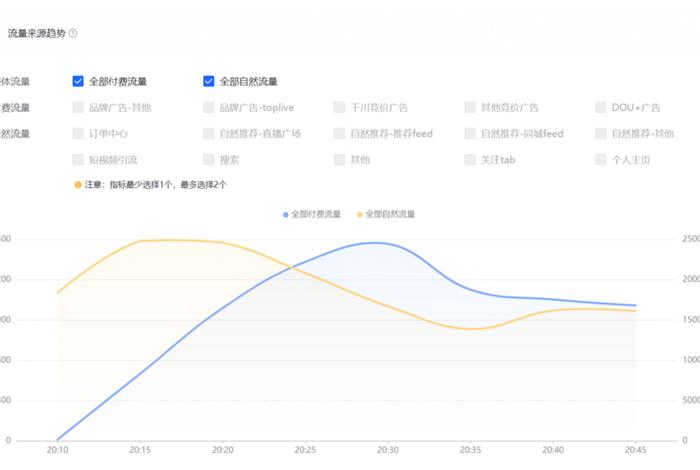The image size is (700, 470).
Task: Tick the 品牌广告-其他 checkbox
Action: 78,107
